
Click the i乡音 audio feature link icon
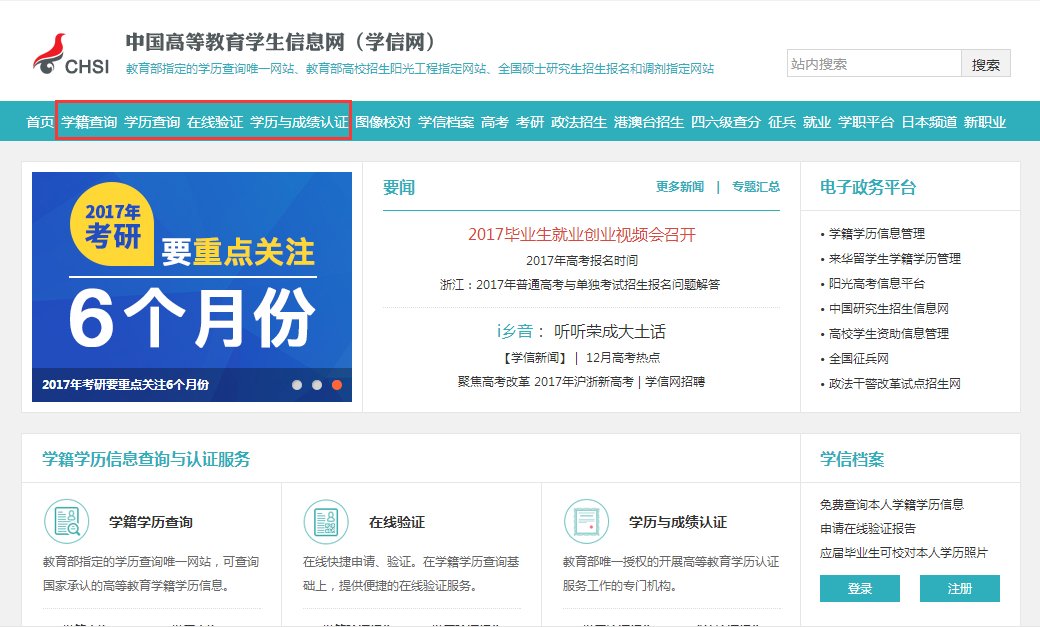[x=516, y=330]
